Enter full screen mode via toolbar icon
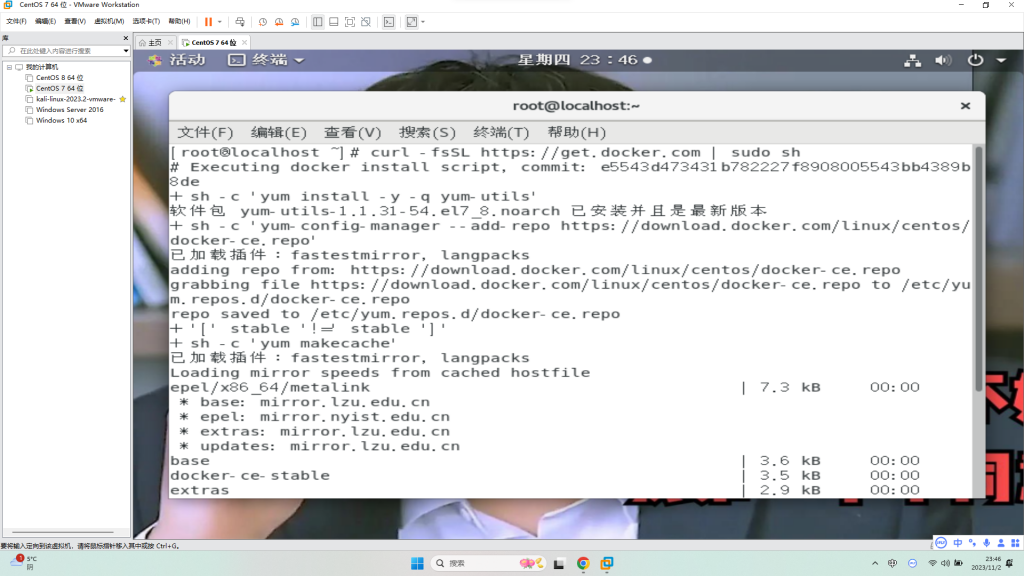 pyautogui.click(x=349, y=21)
